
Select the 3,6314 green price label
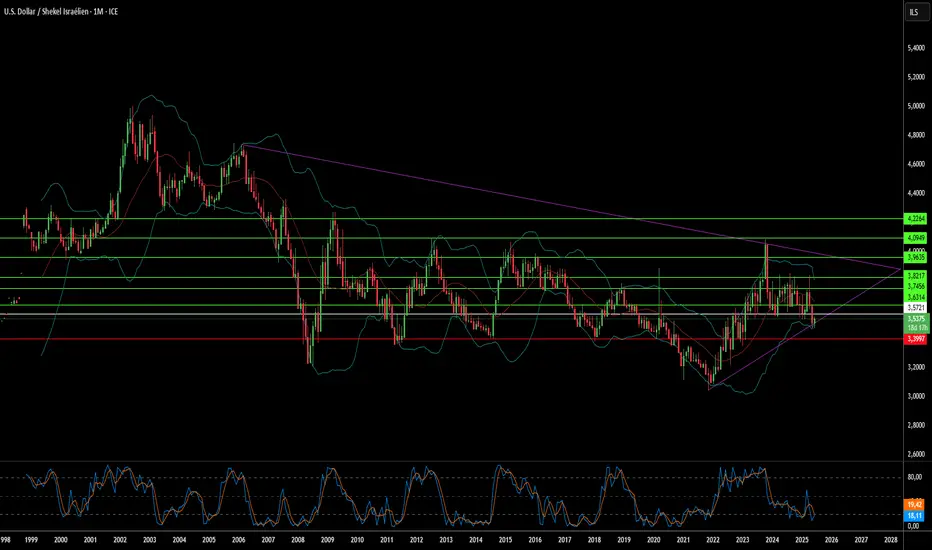pyautogui.click(x=915, y=297)
